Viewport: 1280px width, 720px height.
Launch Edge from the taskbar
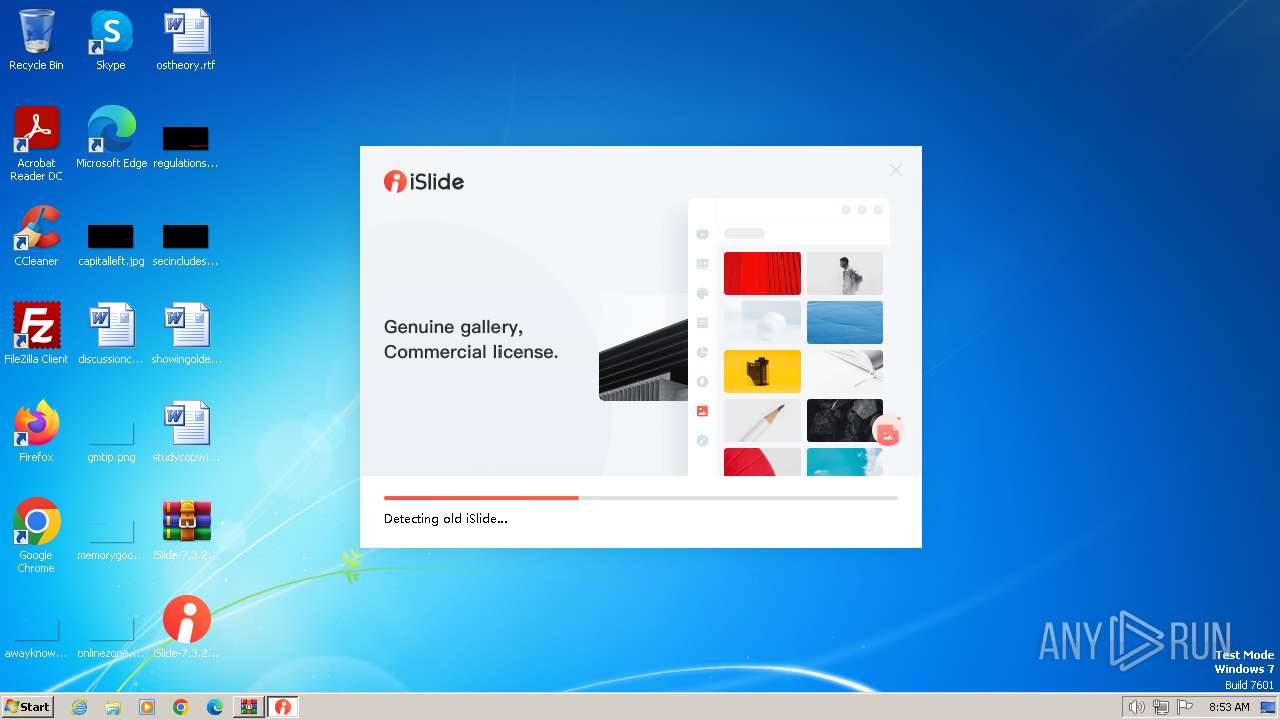click(x=215, y=707)
